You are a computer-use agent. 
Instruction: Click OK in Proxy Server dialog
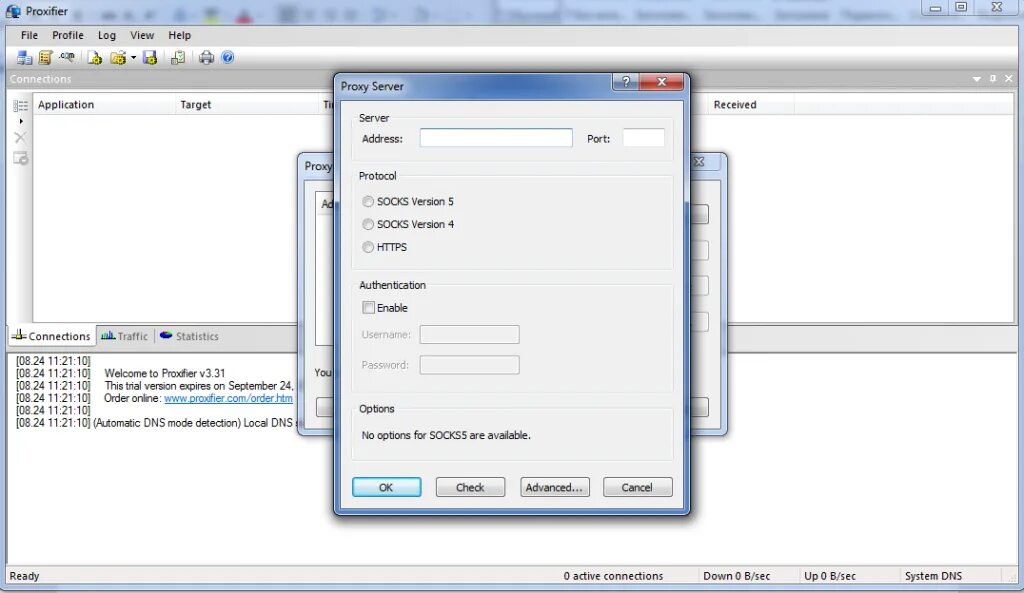[387, 487]
